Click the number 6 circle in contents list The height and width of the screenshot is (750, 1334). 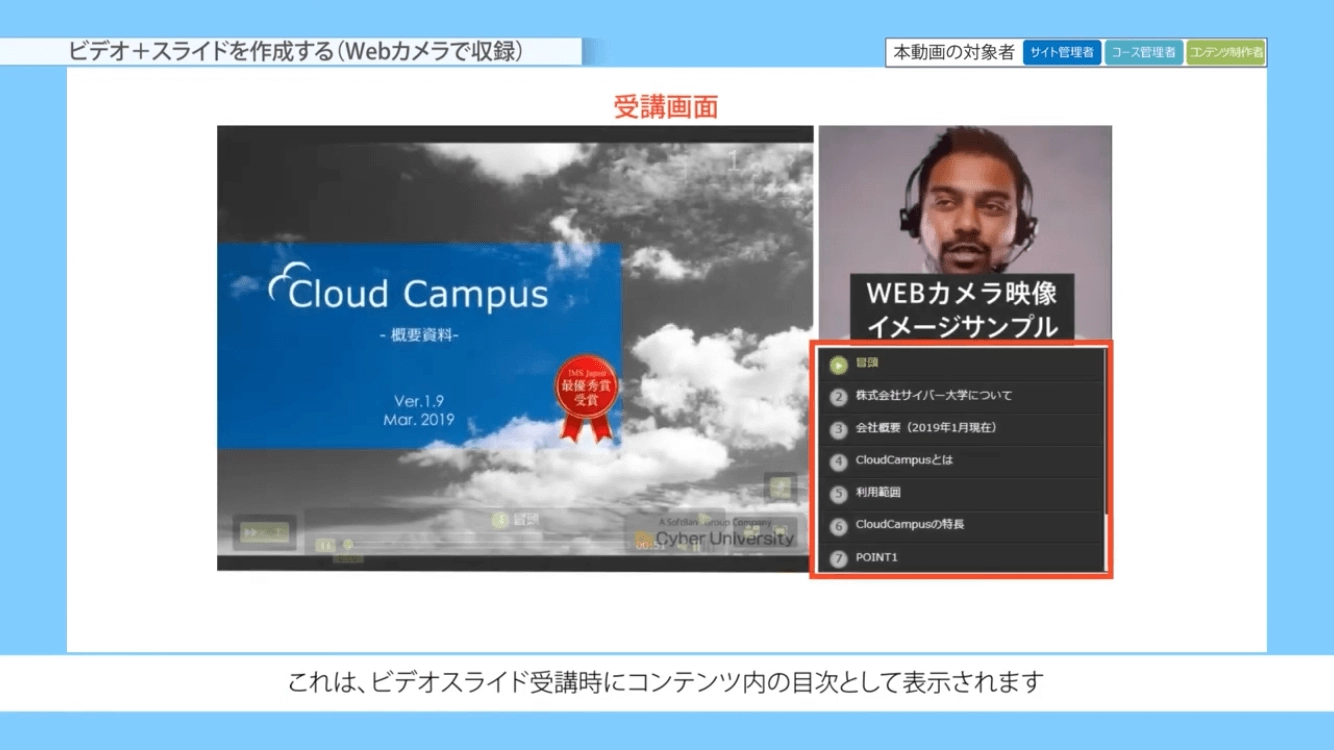point(839,525)
